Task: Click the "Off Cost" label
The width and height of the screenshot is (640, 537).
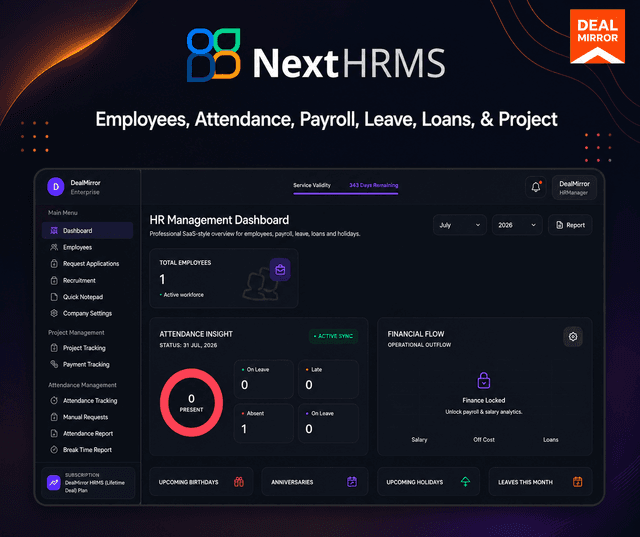Action: click(484, 439)
